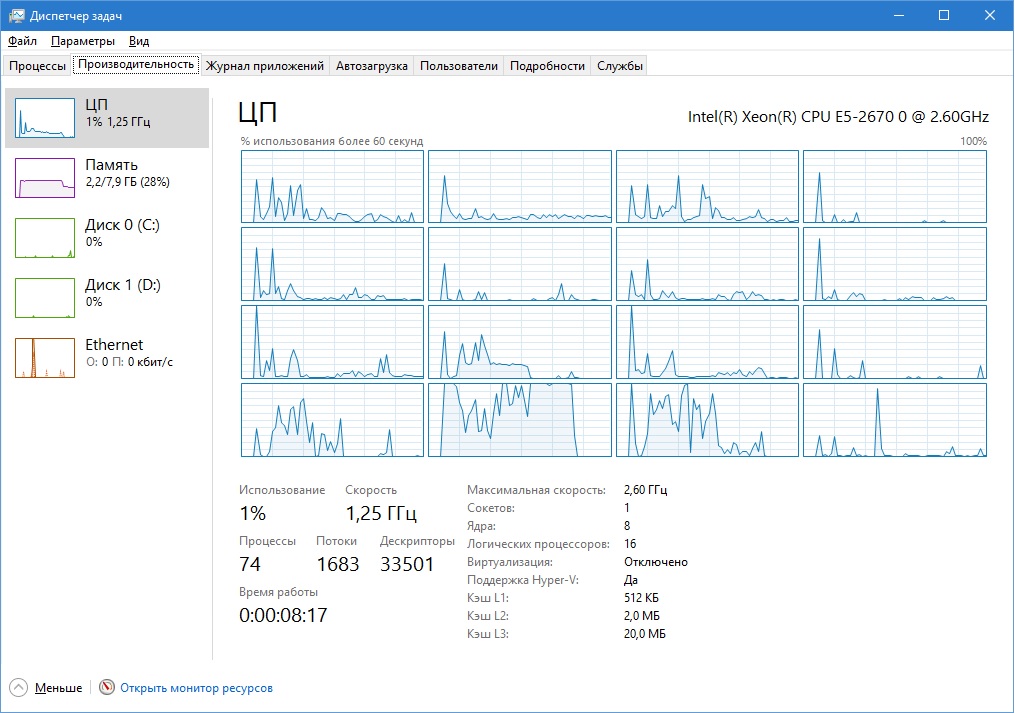Viewport: 1015px width, 713px height.
Task: Open the Подробности tab
Action: (547, 65)
